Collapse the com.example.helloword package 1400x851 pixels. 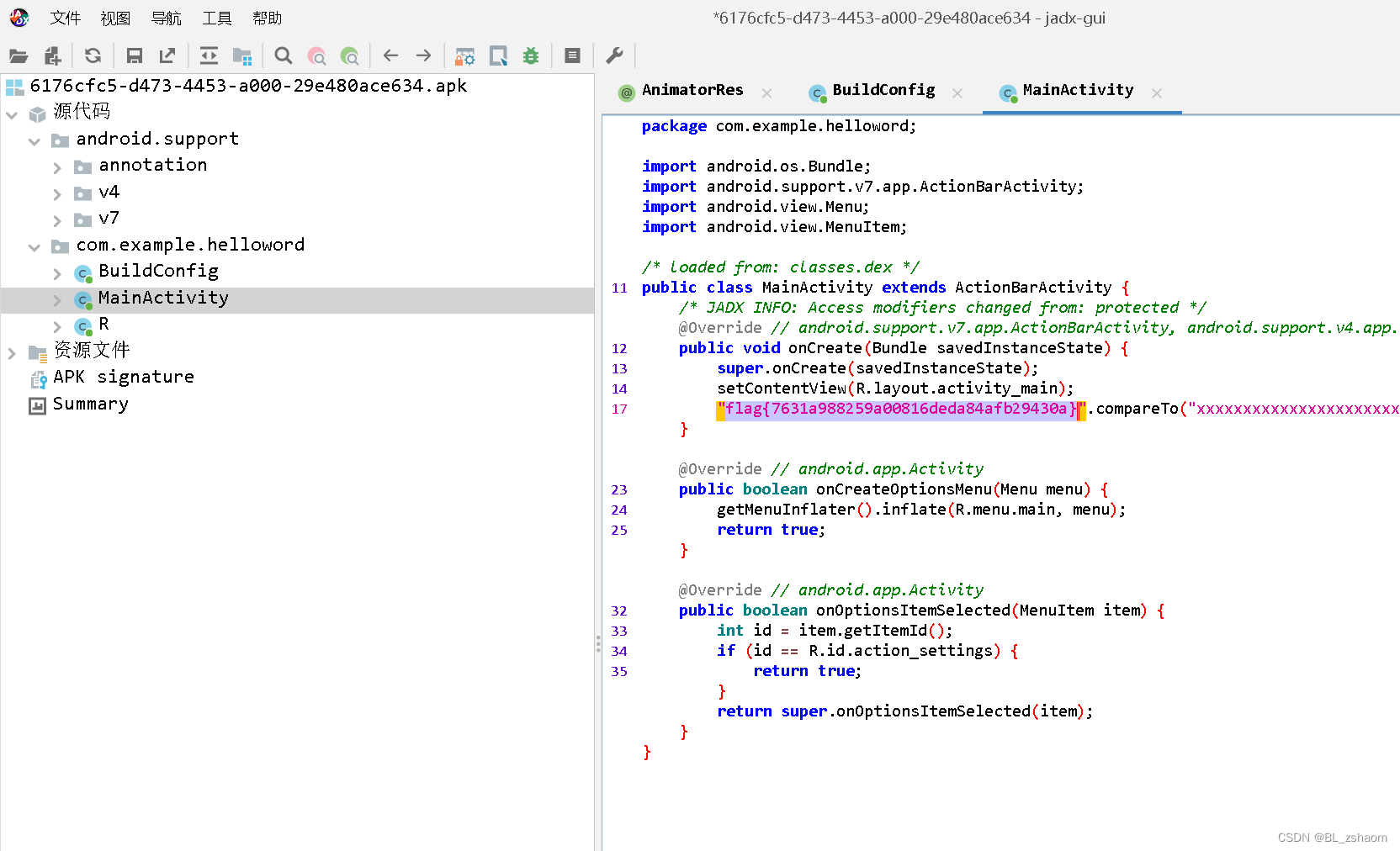(34, 247)
